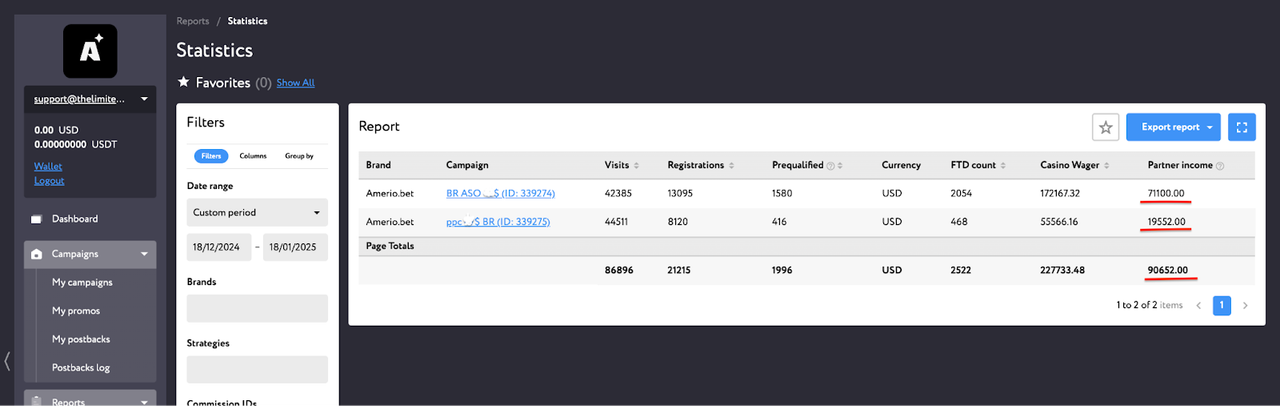
Task: Switch to the Group by tab
Action: click(x=299, y=156)
